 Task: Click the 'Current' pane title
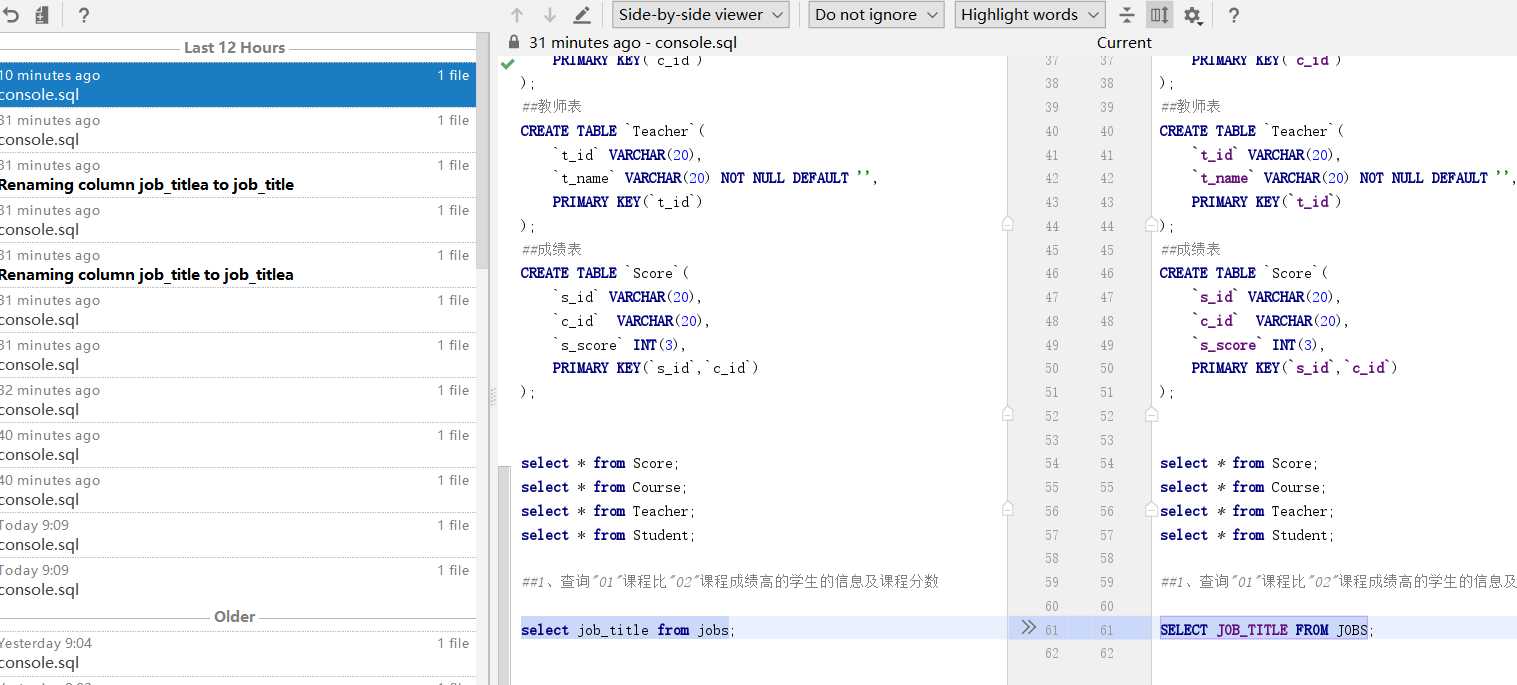pyautogui.click(x=1124, y=43)
